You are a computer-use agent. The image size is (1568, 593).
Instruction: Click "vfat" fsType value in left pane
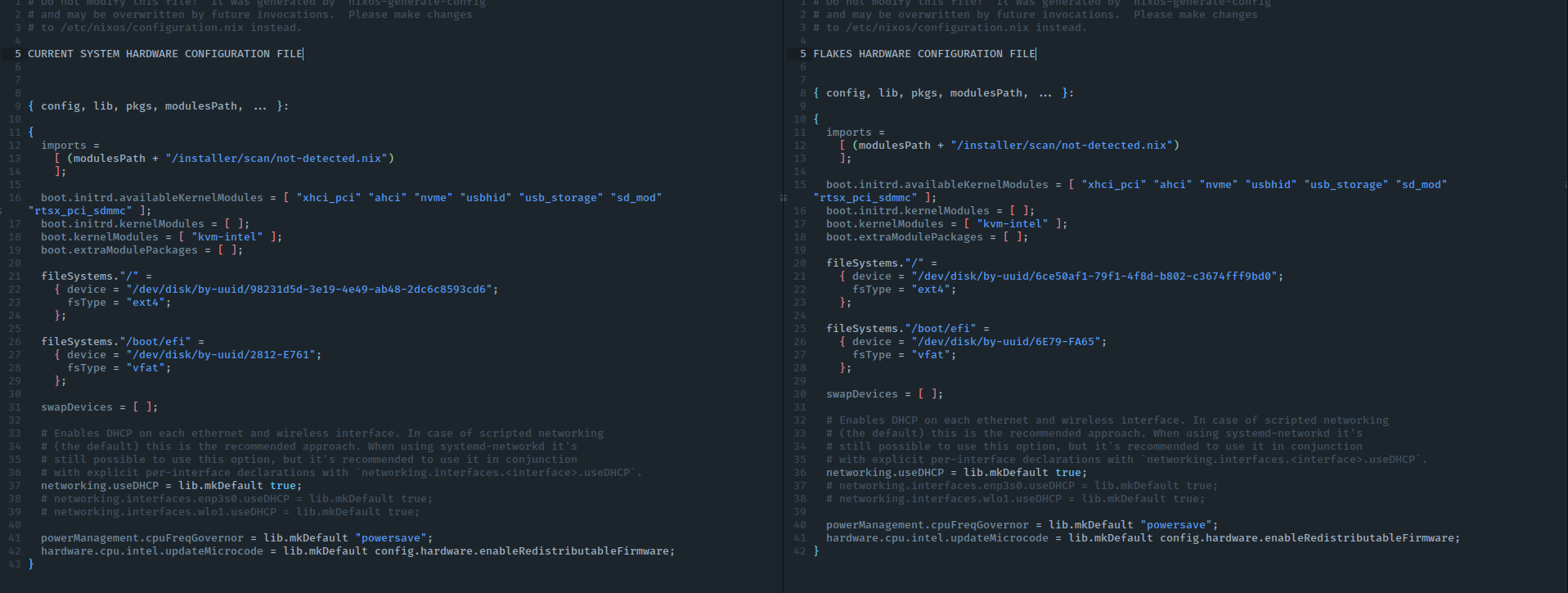pos(148,368)
